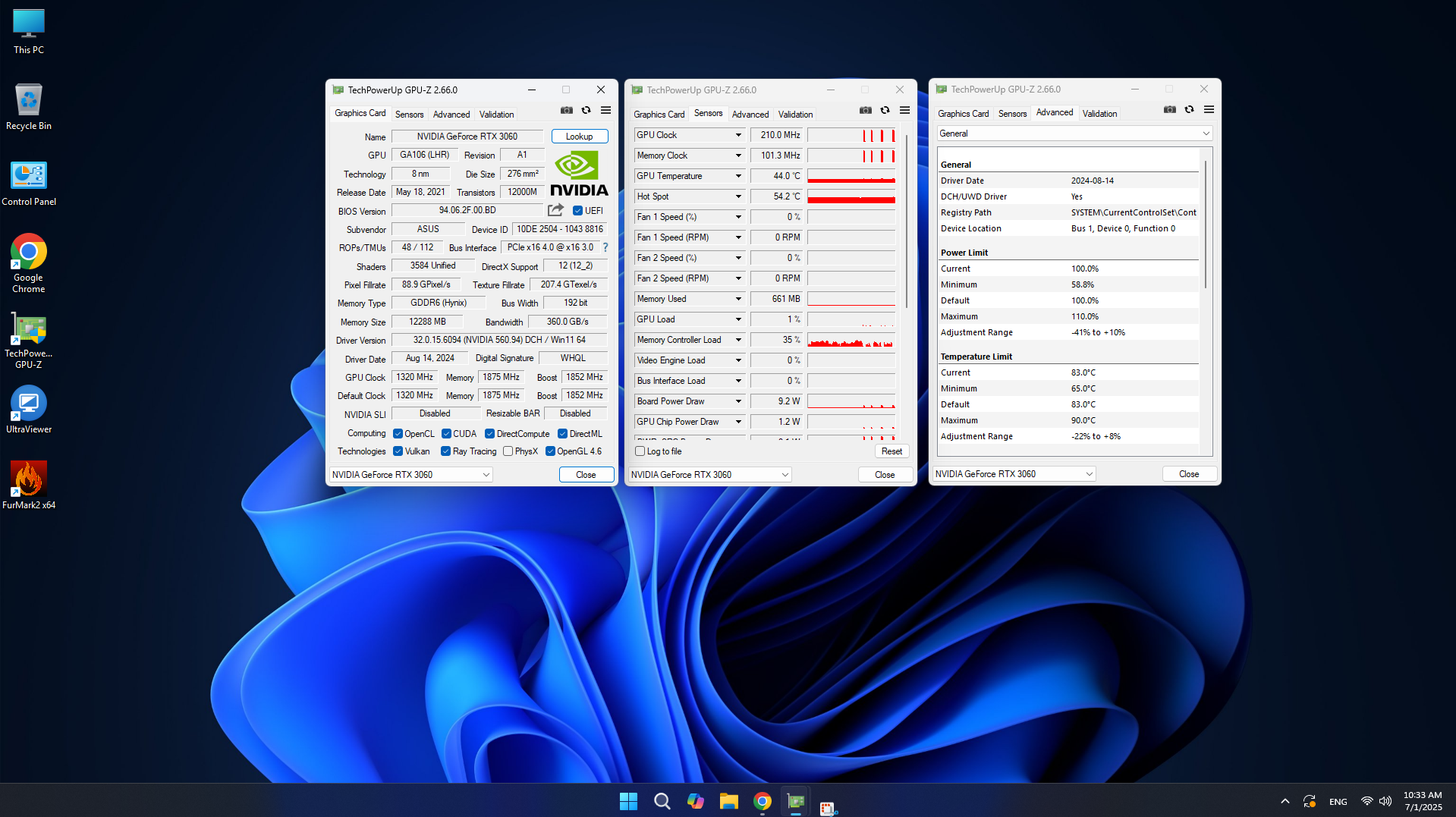
Task: Toggle the Ray Tracing checkbox
Action: 446,451
